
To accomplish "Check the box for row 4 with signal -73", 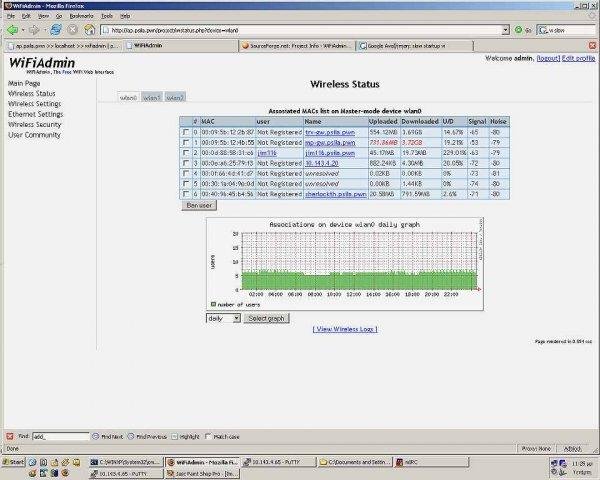I will [186, 173].
